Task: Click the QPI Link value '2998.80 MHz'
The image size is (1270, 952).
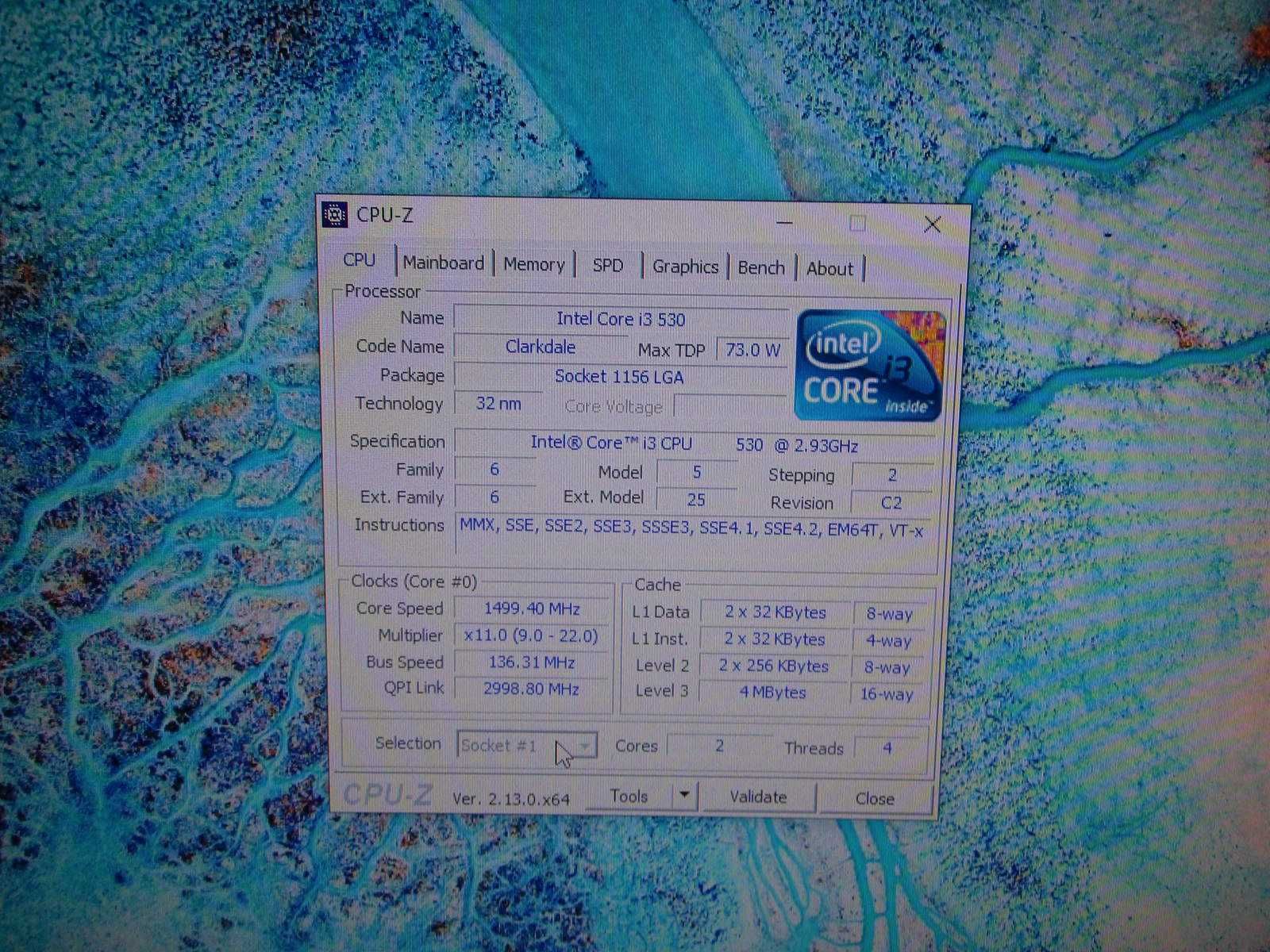Action: point(531,689)
